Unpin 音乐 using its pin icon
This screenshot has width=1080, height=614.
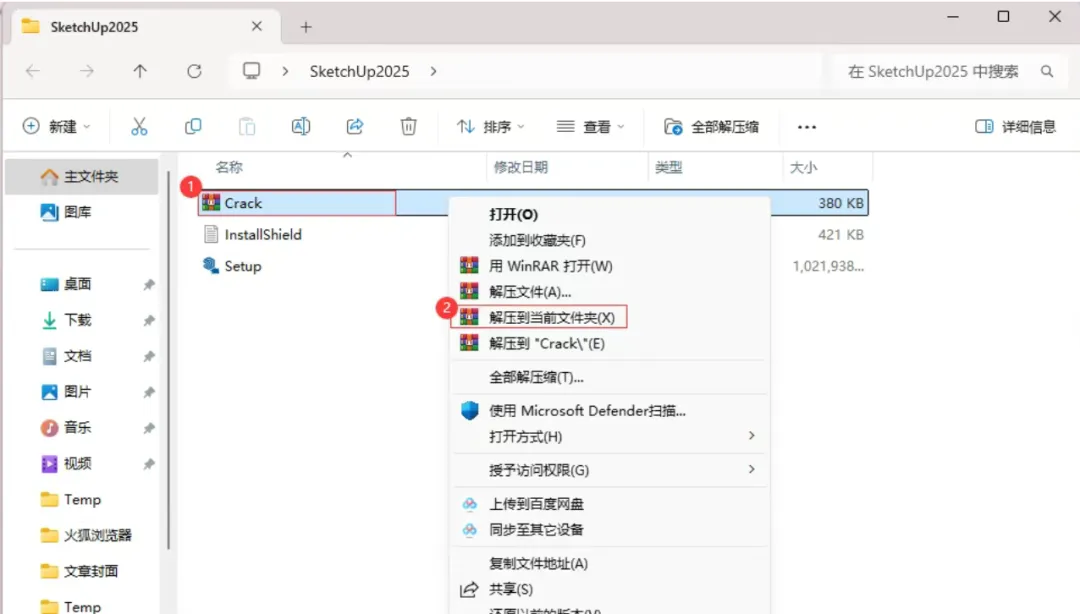148,428
